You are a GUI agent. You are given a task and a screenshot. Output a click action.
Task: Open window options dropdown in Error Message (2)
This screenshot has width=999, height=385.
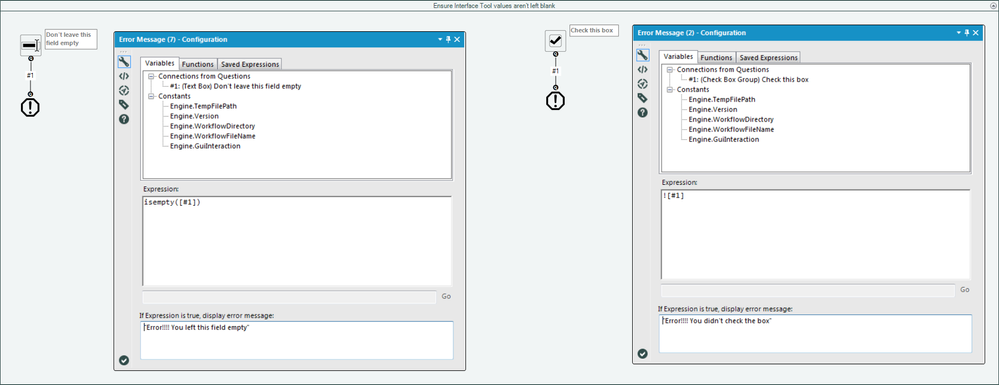[959, 33]
